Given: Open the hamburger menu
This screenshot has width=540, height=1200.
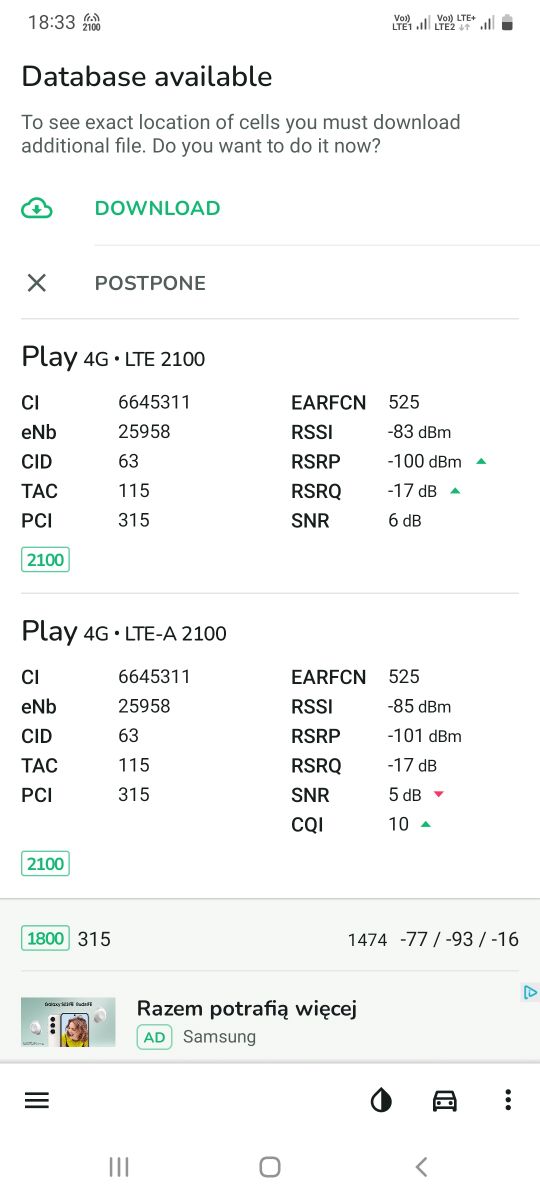Looking at the screenshot, I should pos(37,1100).
